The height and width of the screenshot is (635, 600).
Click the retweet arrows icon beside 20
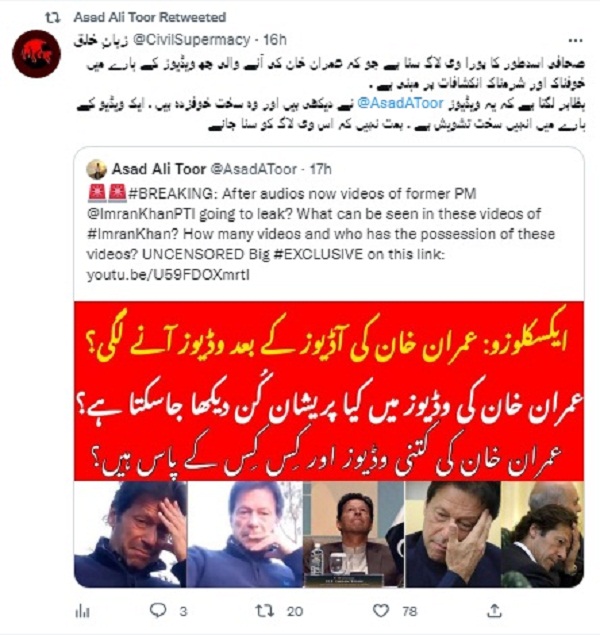(x=265, y=611)
